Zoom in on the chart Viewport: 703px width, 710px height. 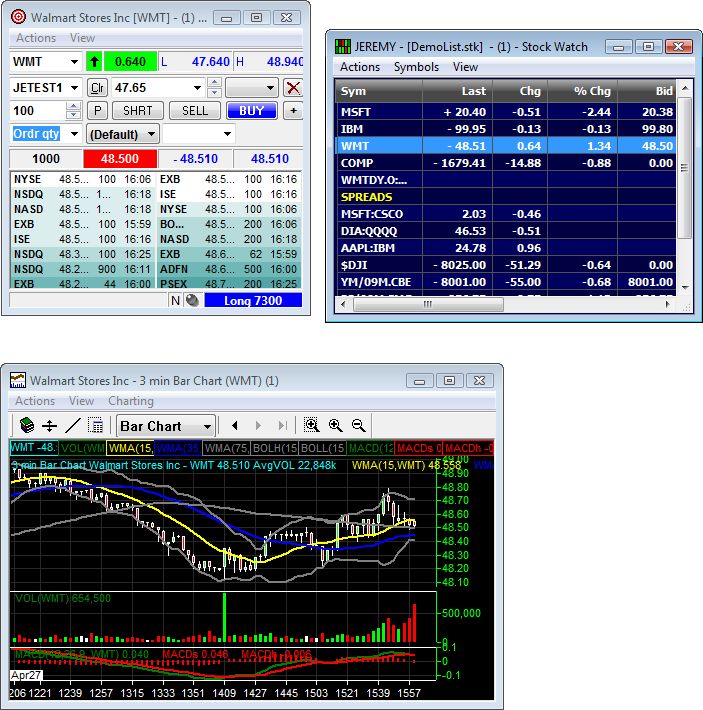[335, 425]
